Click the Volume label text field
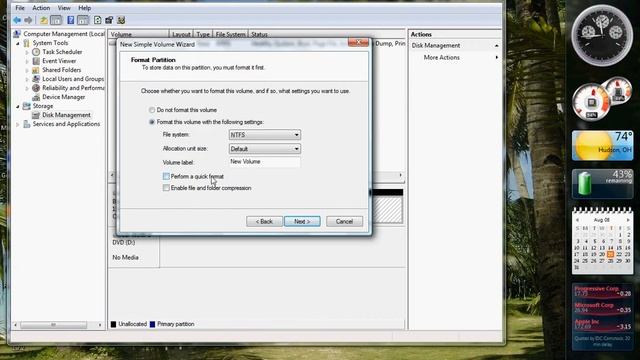The height and width of the screenshot is (360, 640). tap(264, 162)
